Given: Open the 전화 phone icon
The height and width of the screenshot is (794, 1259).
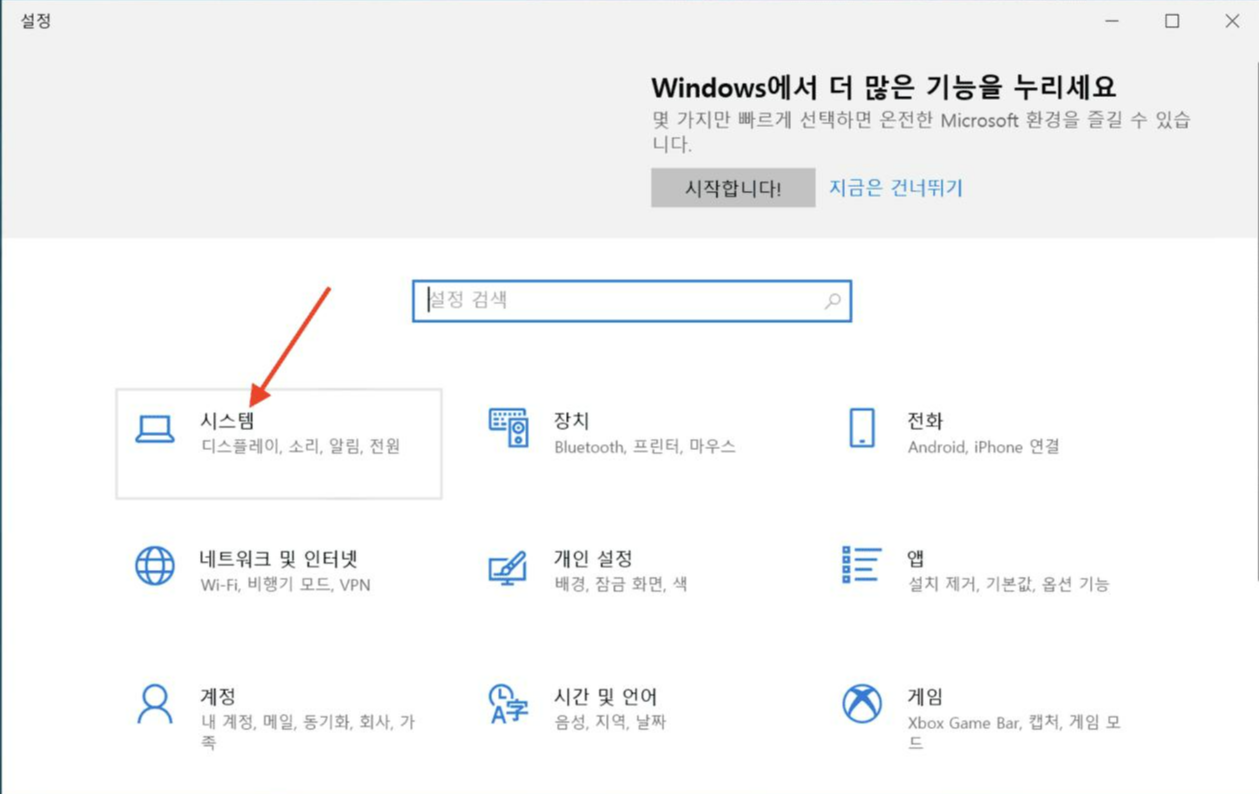Looking at the screenshot, I should [x=861, y=427].
